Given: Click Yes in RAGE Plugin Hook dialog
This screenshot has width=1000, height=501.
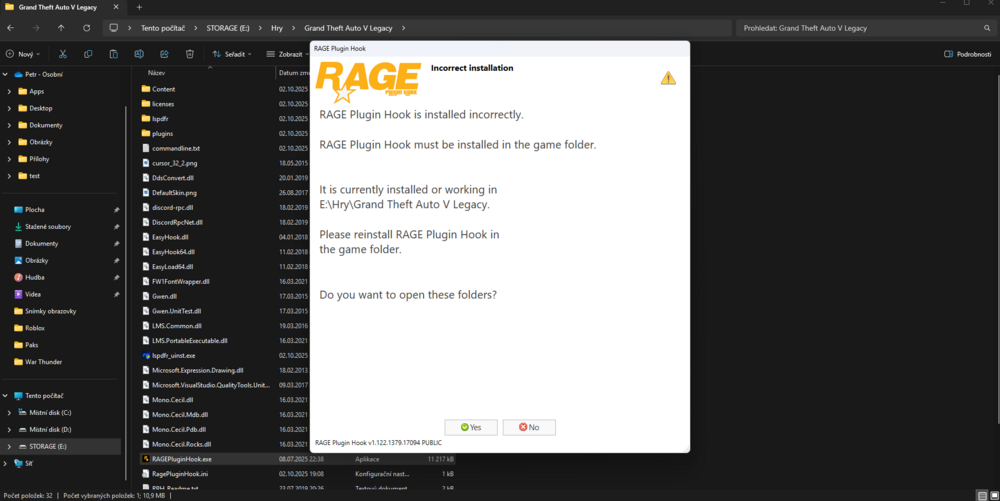Looking at the screenshot, I should point(471,427).
